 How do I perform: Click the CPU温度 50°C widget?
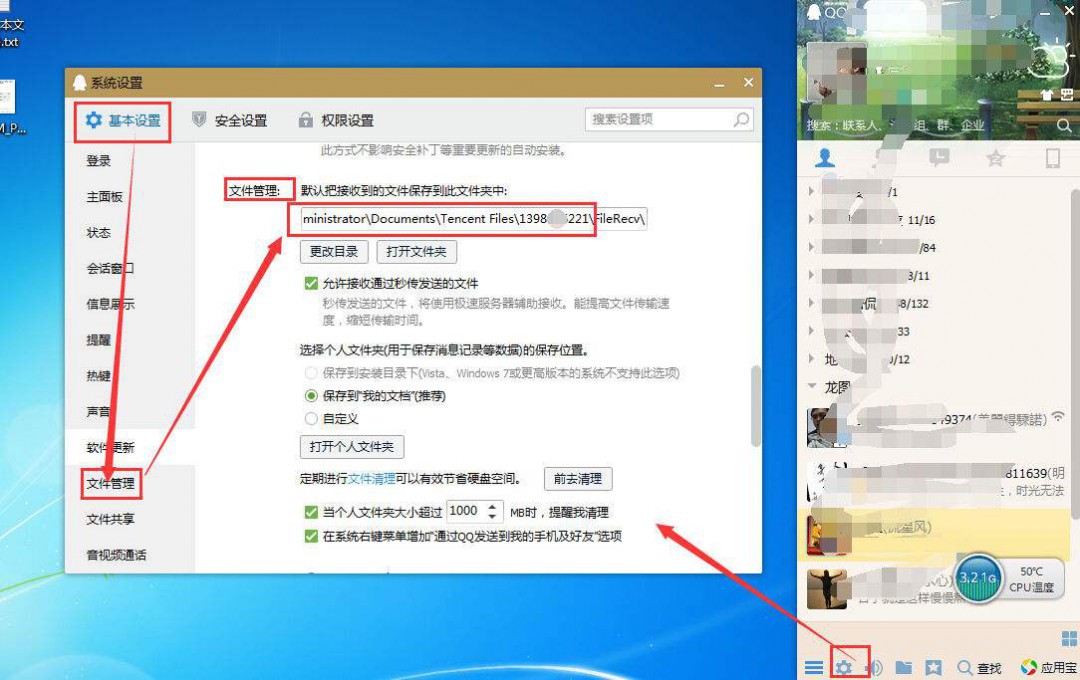point(1031,579)
